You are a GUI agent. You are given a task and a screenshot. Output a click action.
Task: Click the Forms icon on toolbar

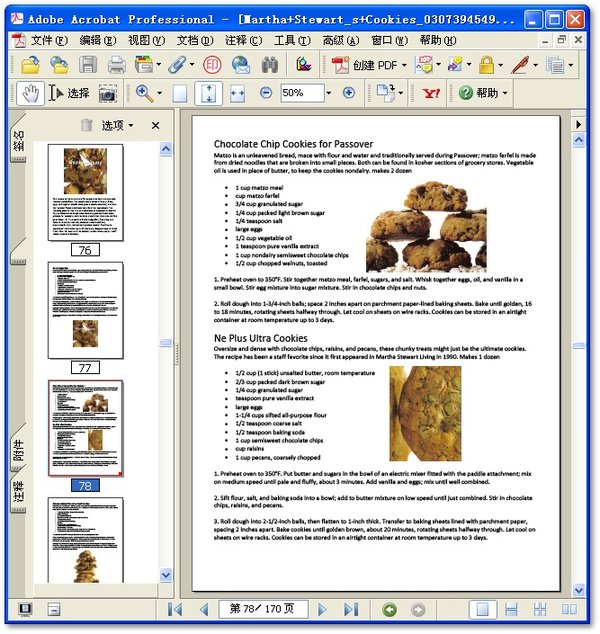556,65
